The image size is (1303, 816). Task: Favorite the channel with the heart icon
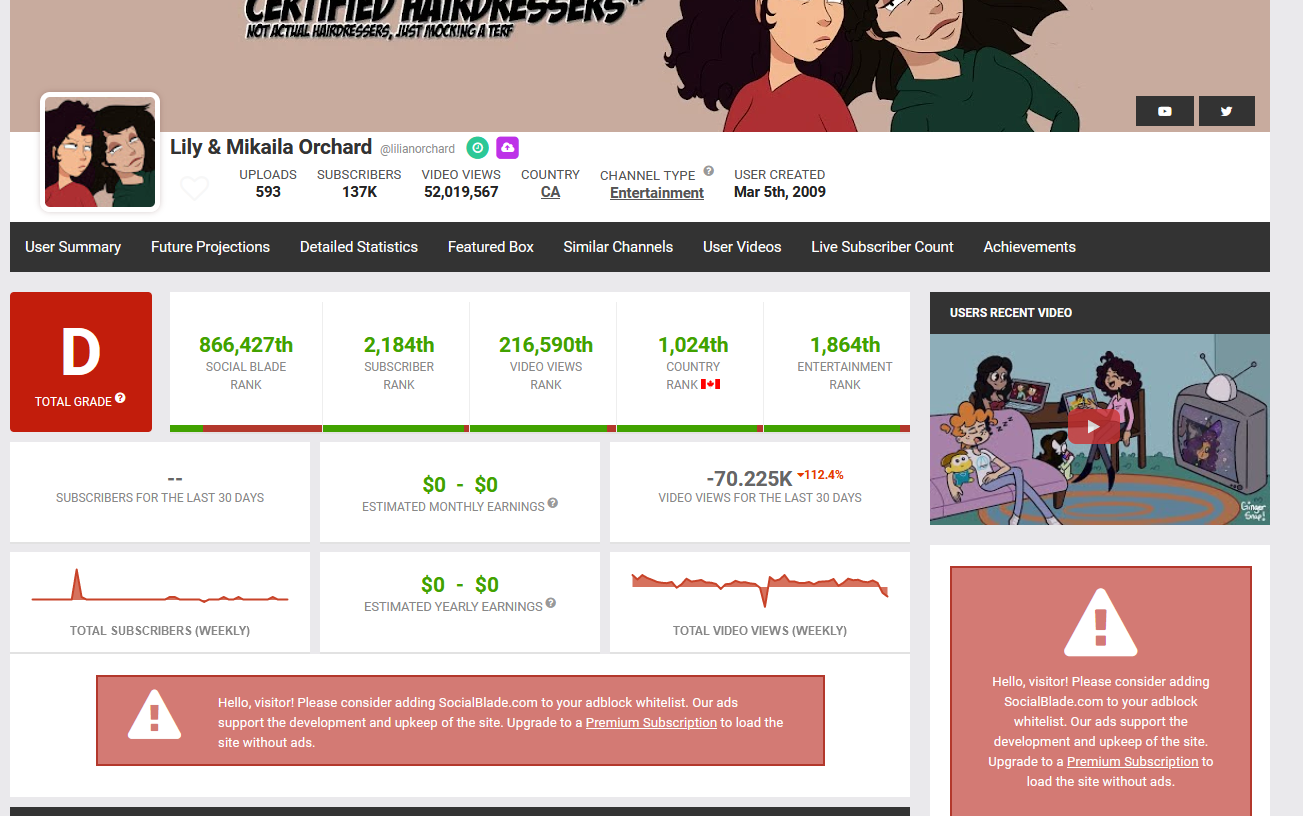194,188
